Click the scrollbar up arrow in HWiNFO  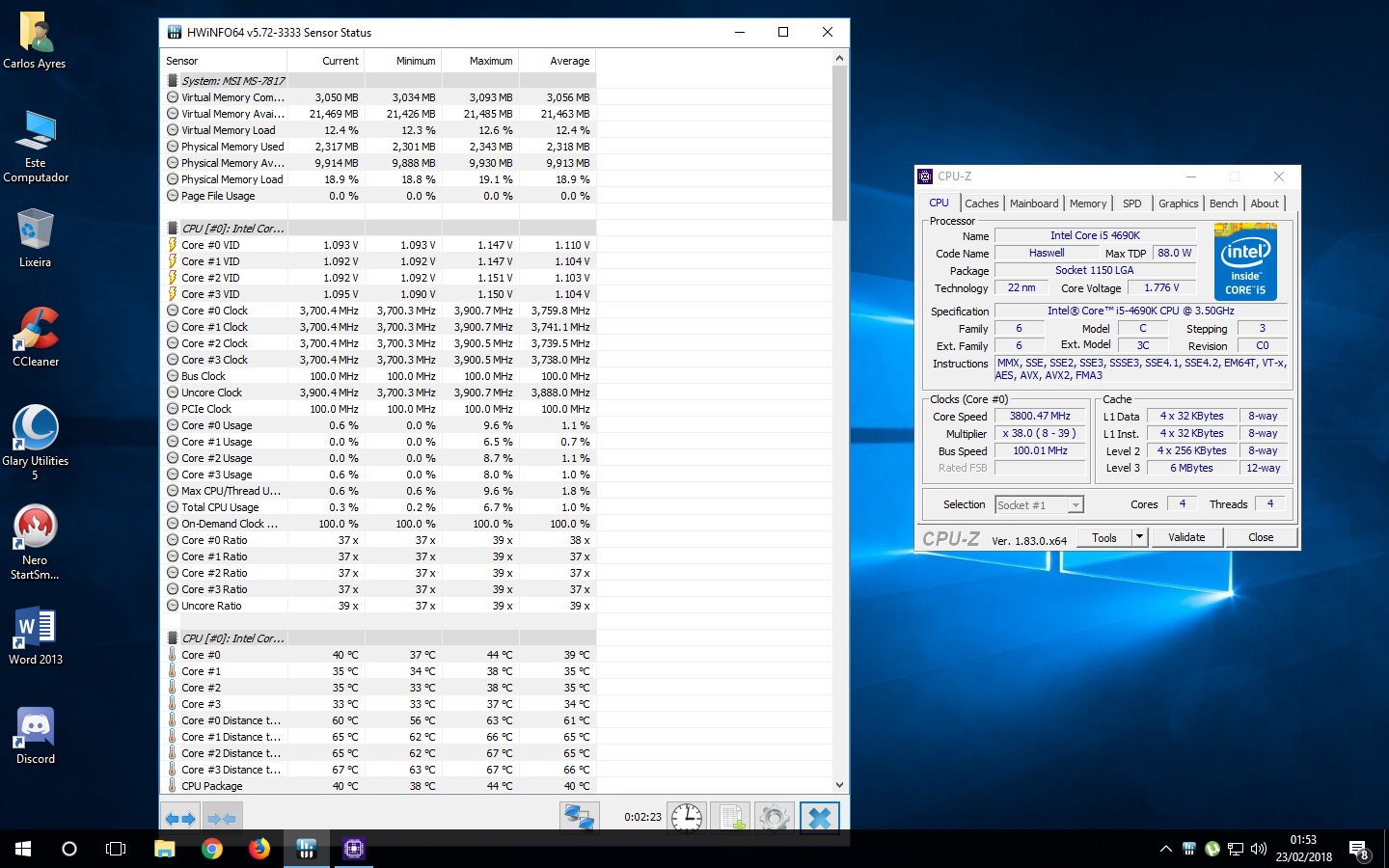click(839, 58)
